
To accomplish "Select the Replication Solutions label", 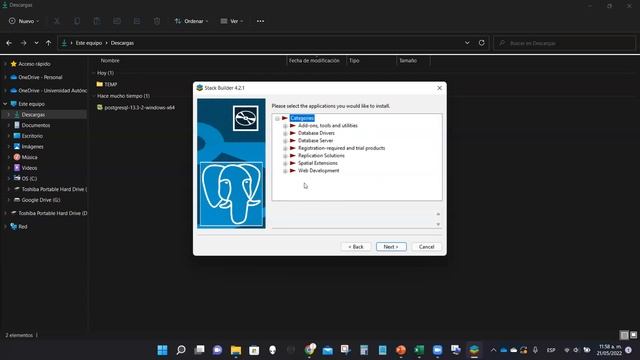I will click(x=321, y=156).
